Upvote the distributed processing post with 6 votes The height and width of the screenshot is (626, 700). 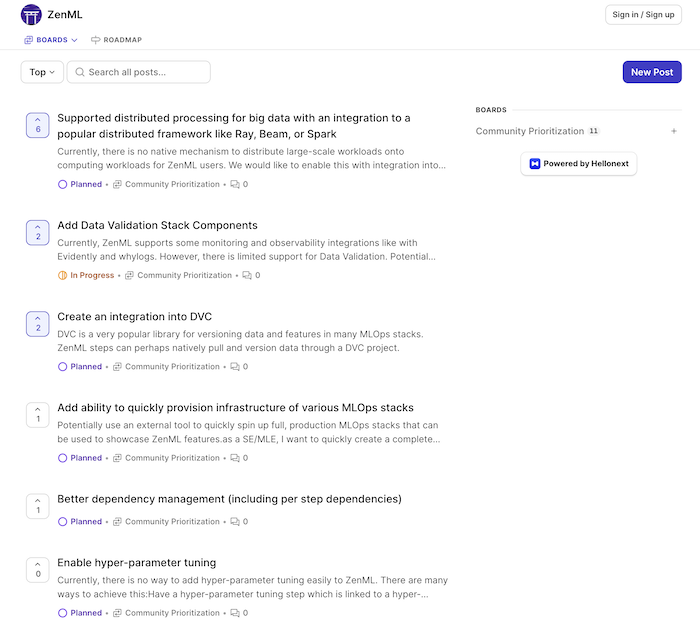pos(38,125)
